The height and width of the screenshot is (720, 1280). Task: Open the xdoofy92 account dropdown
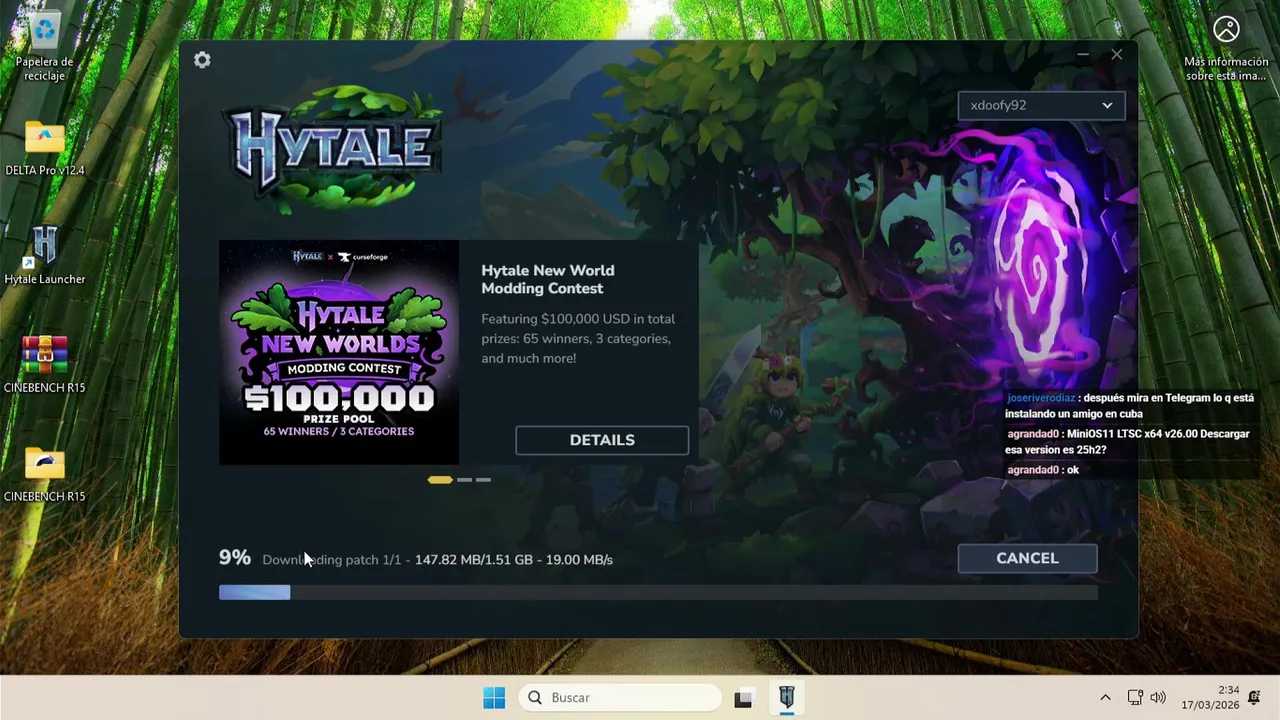(x=1041, y=105)
